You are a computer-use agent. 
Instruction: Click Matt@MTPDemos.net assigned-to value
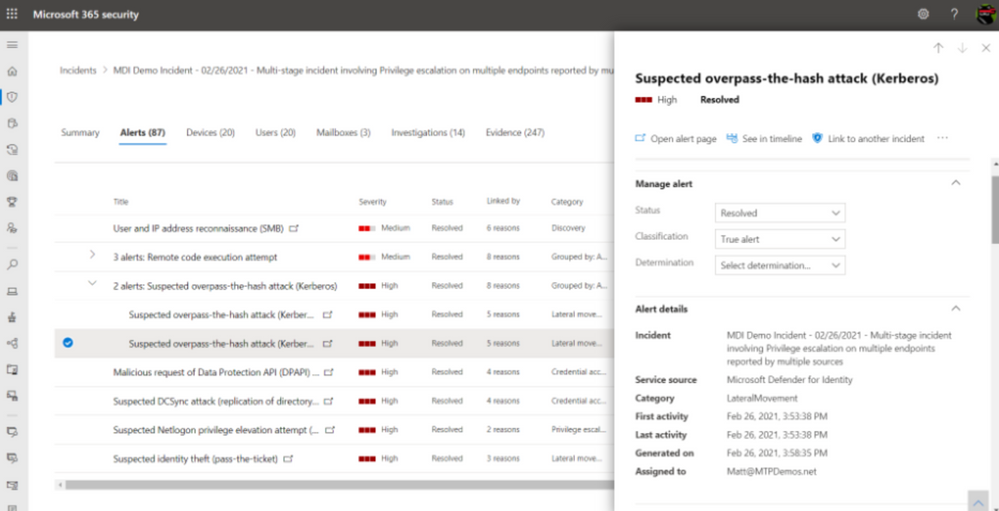(x=772, y=471)
